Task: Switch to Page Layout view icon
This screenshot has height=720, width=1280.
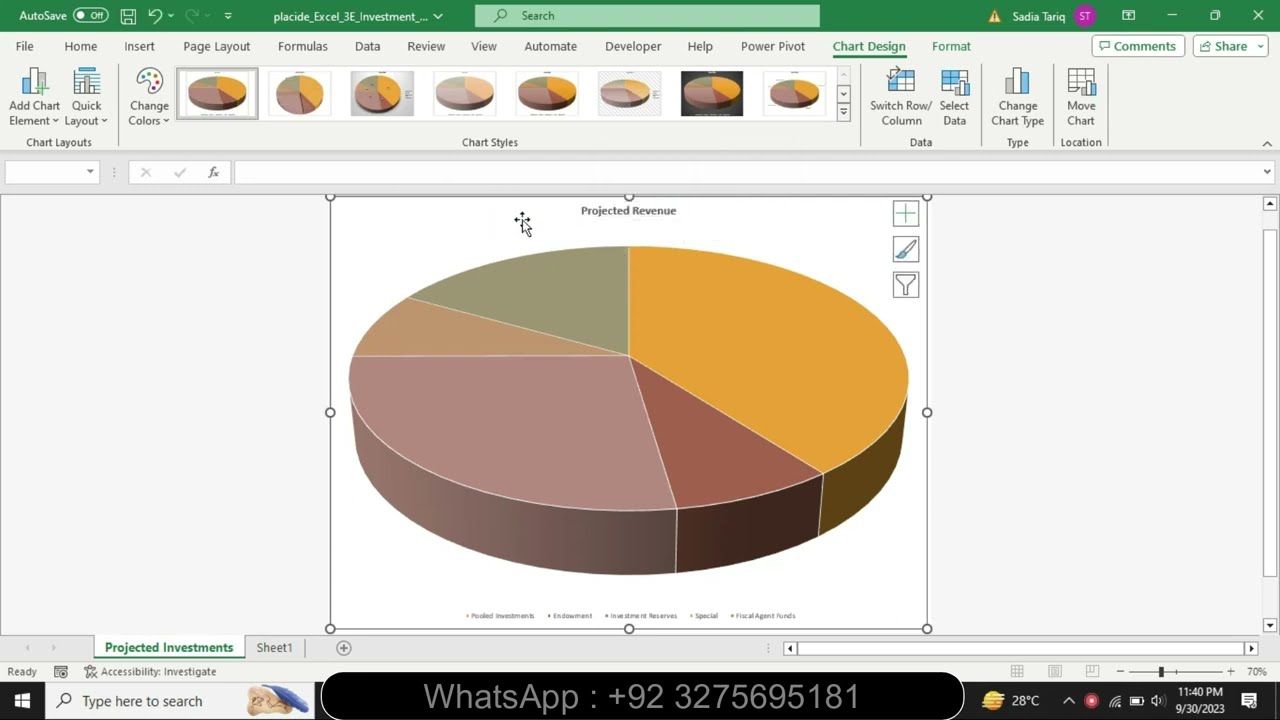Action: click(x=1055, y=672)
